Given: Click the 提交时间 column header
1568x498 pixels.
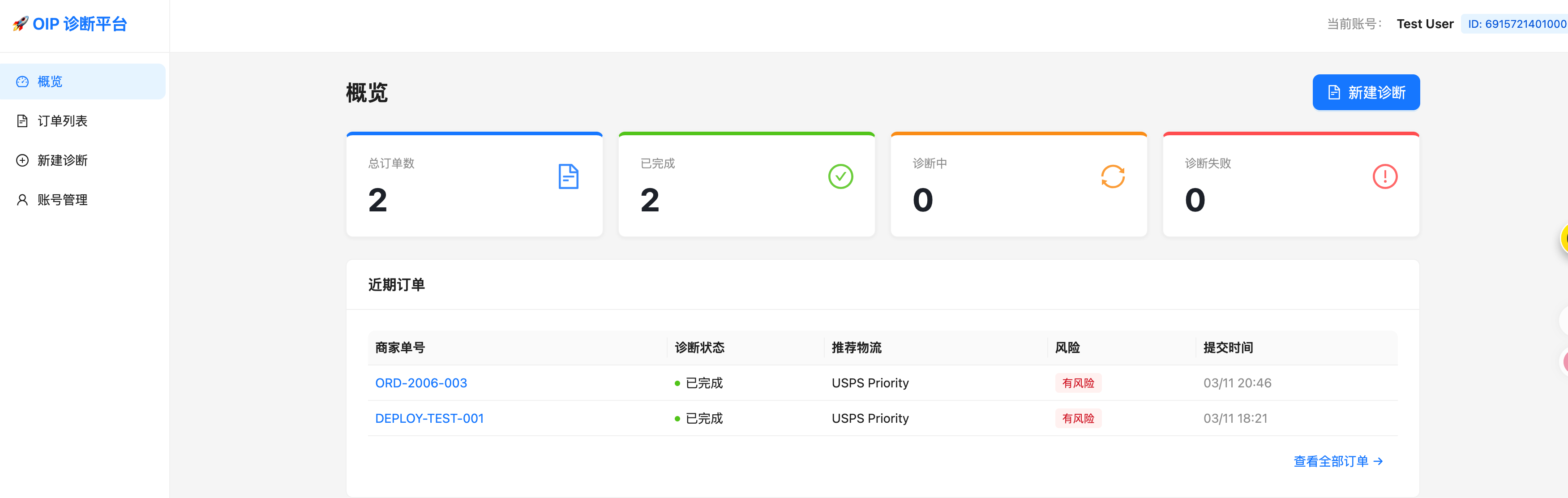Looking at the screenshot, I should tap(1228, 348).
